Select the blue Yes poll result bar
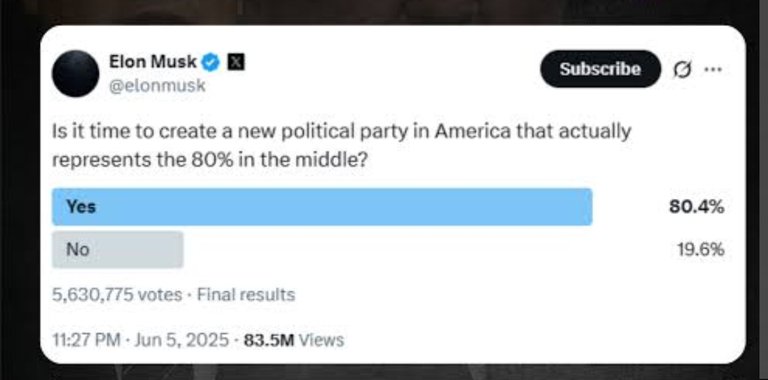768x380 pixels. [x=322, y=207]
